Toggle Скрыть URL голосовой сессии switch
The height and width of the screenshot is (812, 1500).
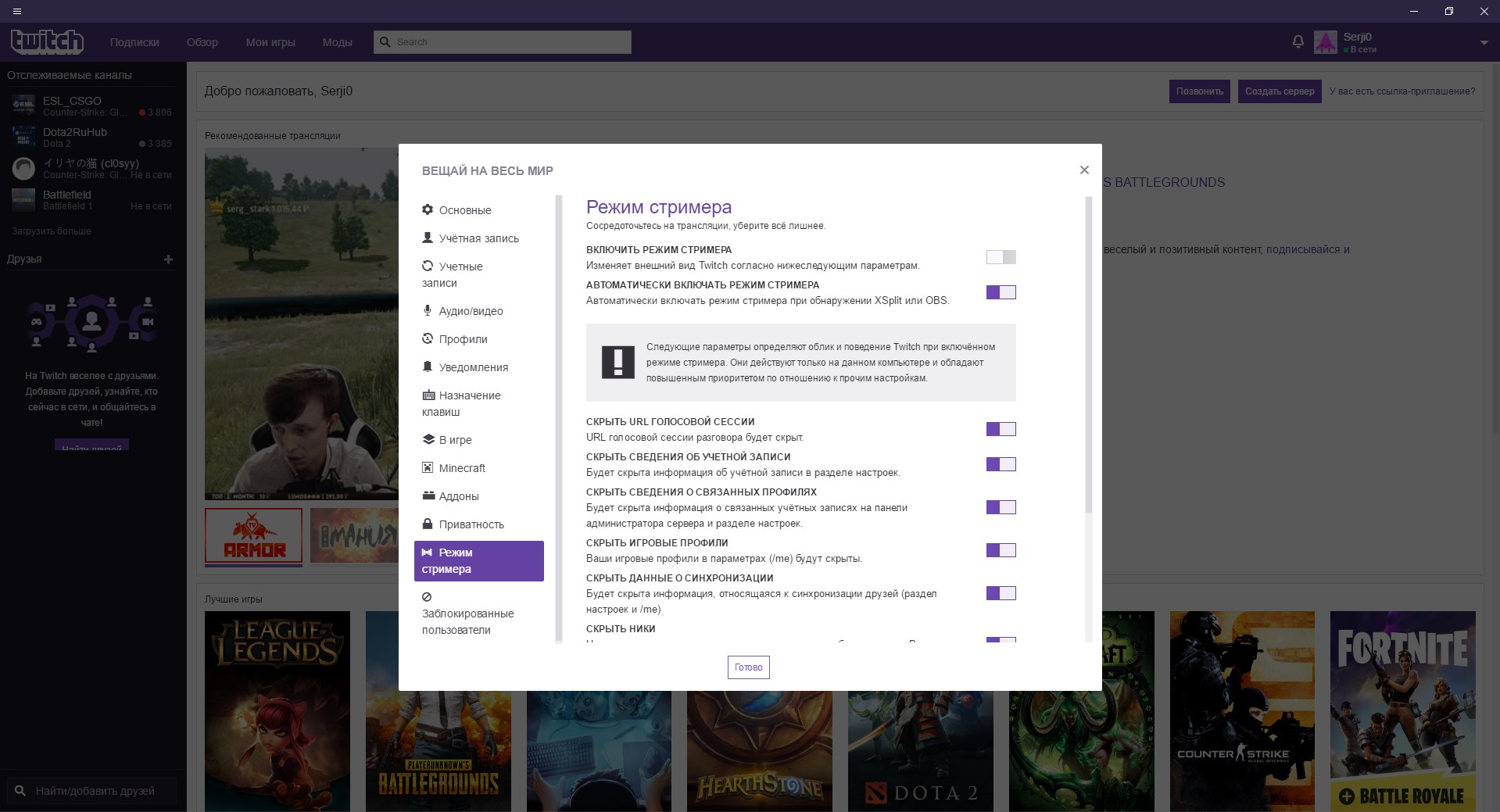[1001, 429]
